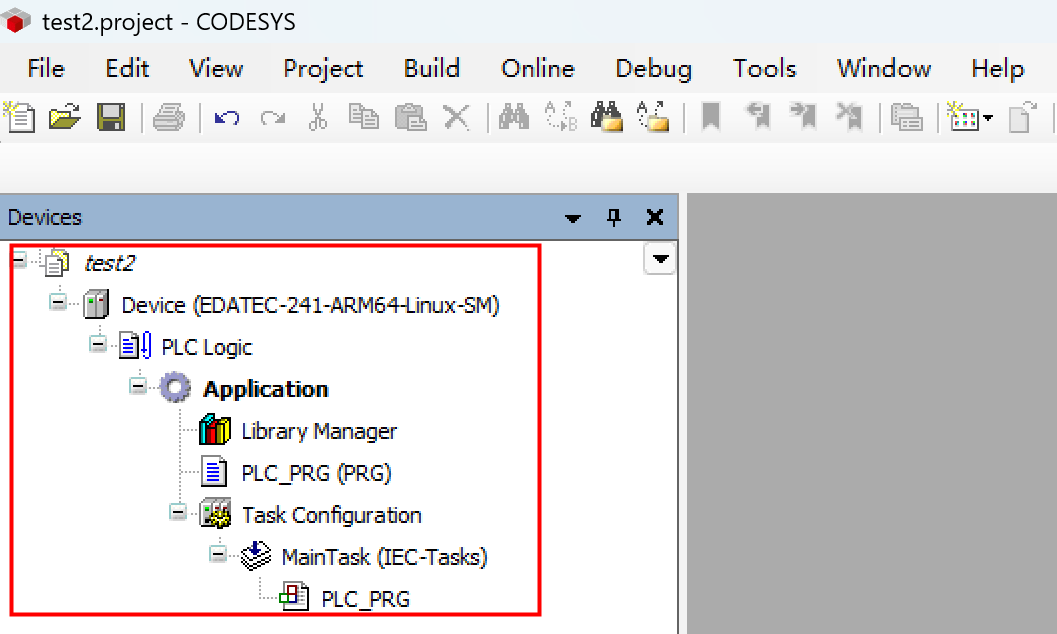1057x634 pixels.
Task: Select Library Manager in the tree
Action: pyautogui.click(x=319, y=431)
